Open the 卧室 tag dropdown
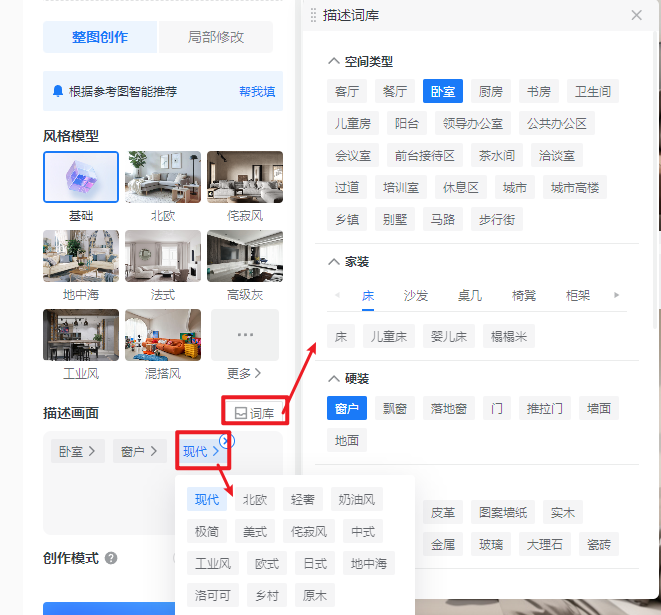The height and width of the screenshot is (615, 661). (x=77, y=451)
